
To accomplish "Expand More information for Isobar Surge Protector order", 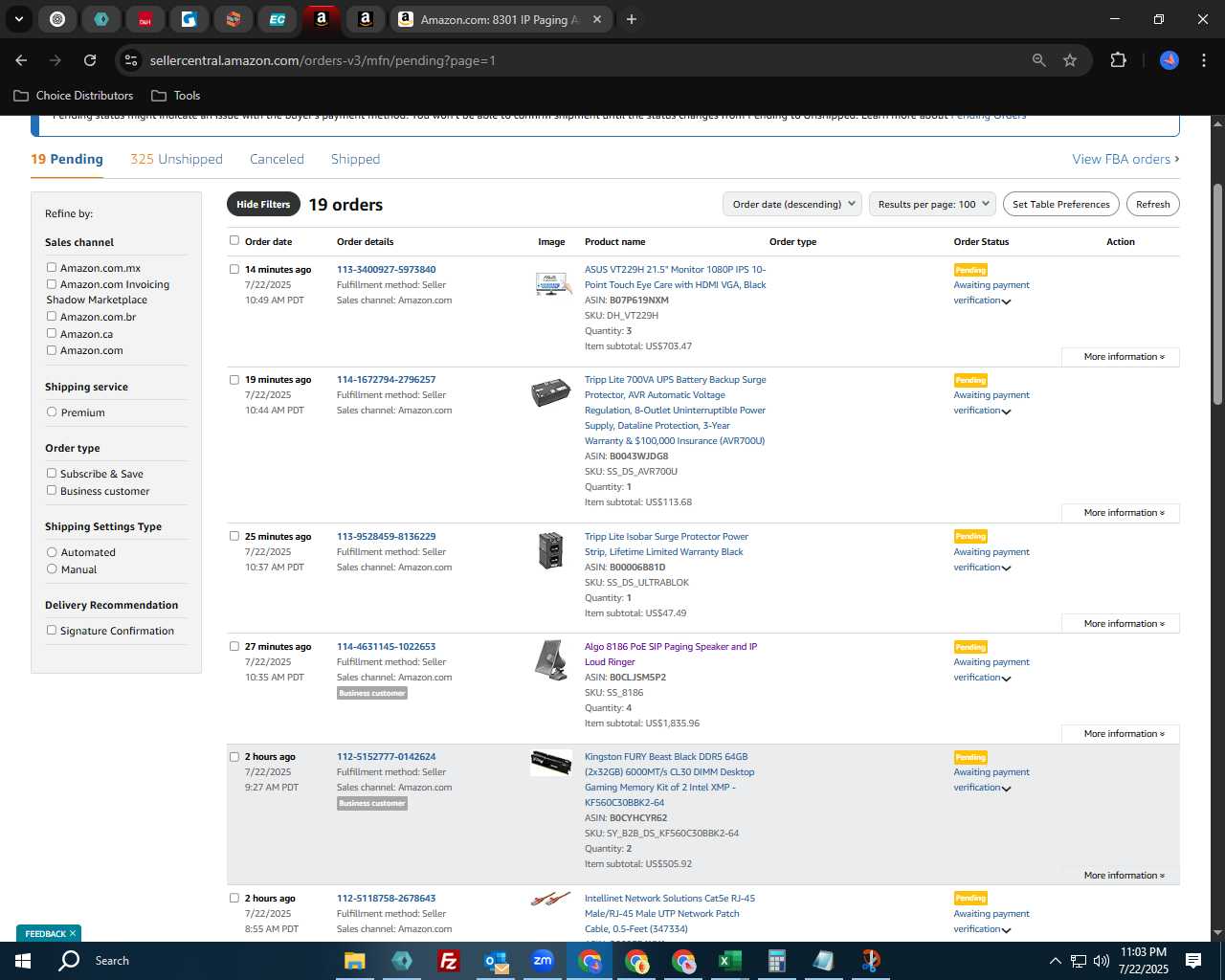I will (x=1121, y=624).
